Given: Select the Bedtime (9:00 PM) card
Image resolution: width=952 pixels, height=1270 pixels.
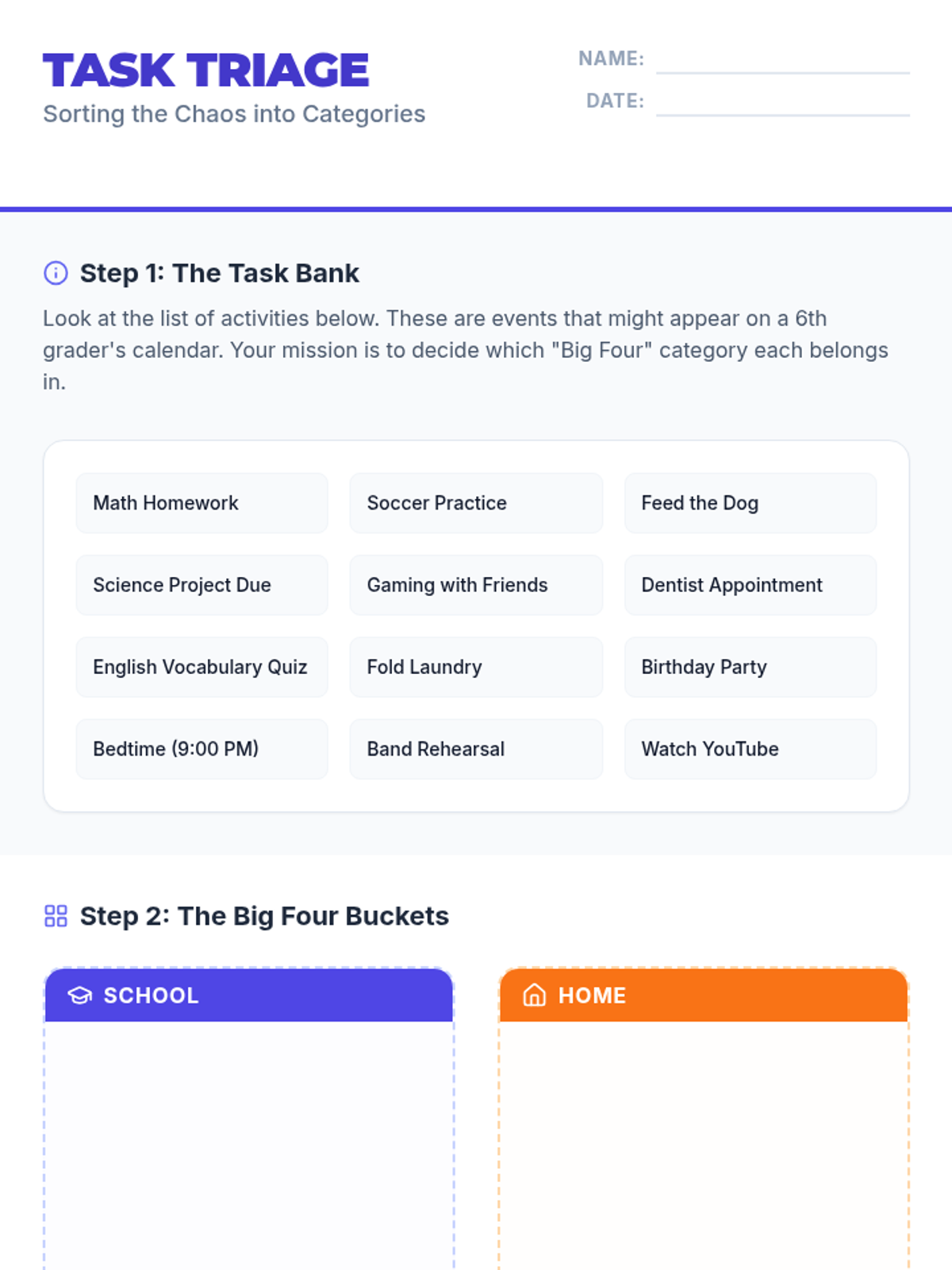Looking at the screenshot, I should coord(202,749).
